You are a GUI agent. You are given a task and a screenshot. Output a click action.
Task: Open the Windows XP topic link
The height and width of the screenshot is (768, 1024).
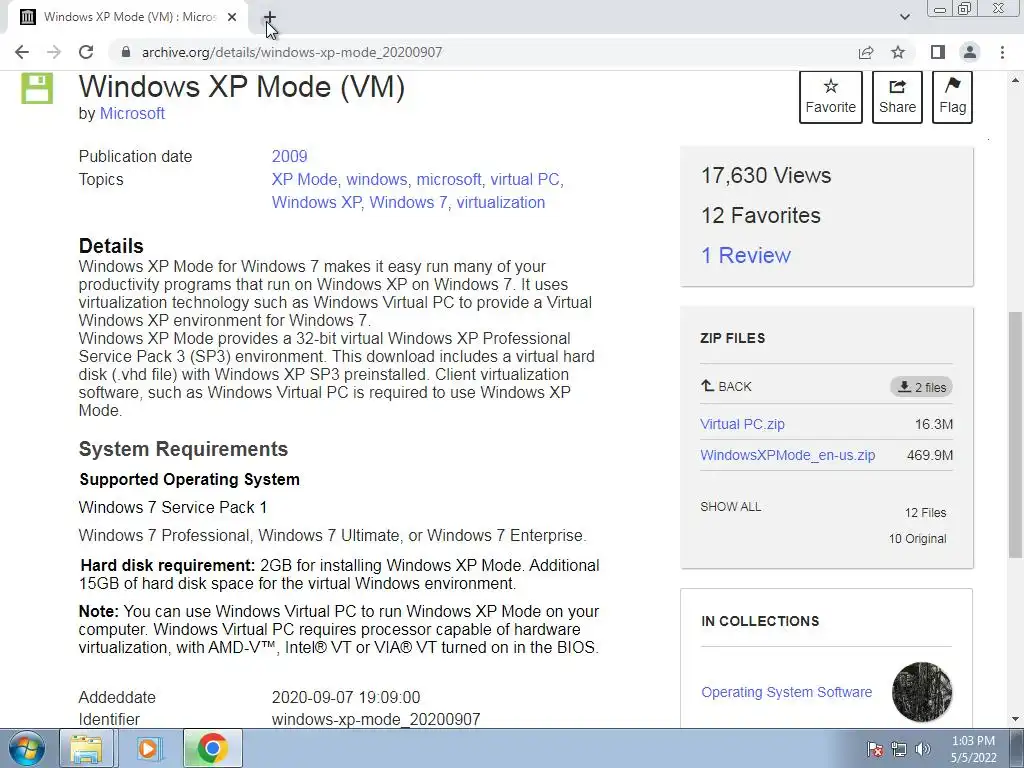316,202
